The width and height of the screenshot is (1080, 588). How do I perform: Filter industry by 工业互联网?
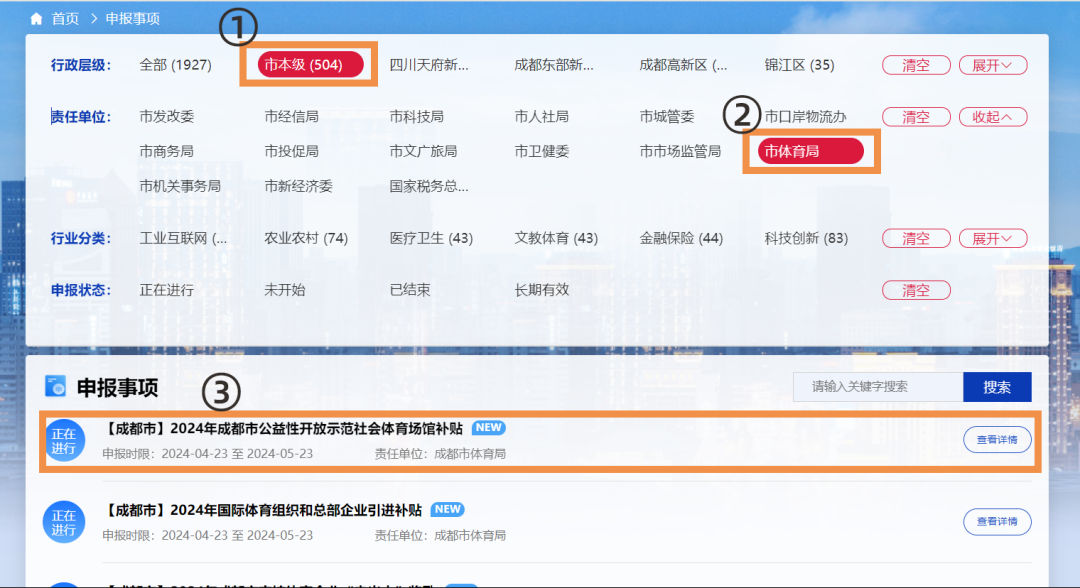(183, 238)
